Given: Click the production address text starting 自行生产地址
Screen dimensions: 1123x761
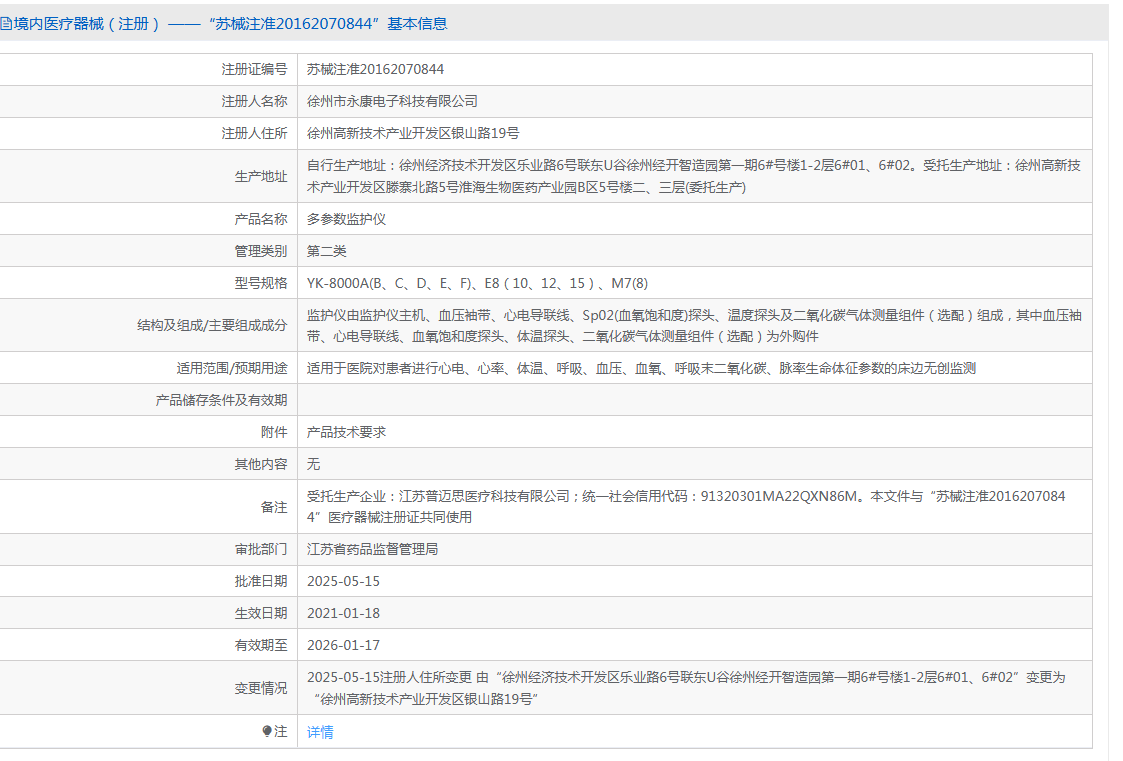Looking at the screenshot, I should [x=693, y=176].
